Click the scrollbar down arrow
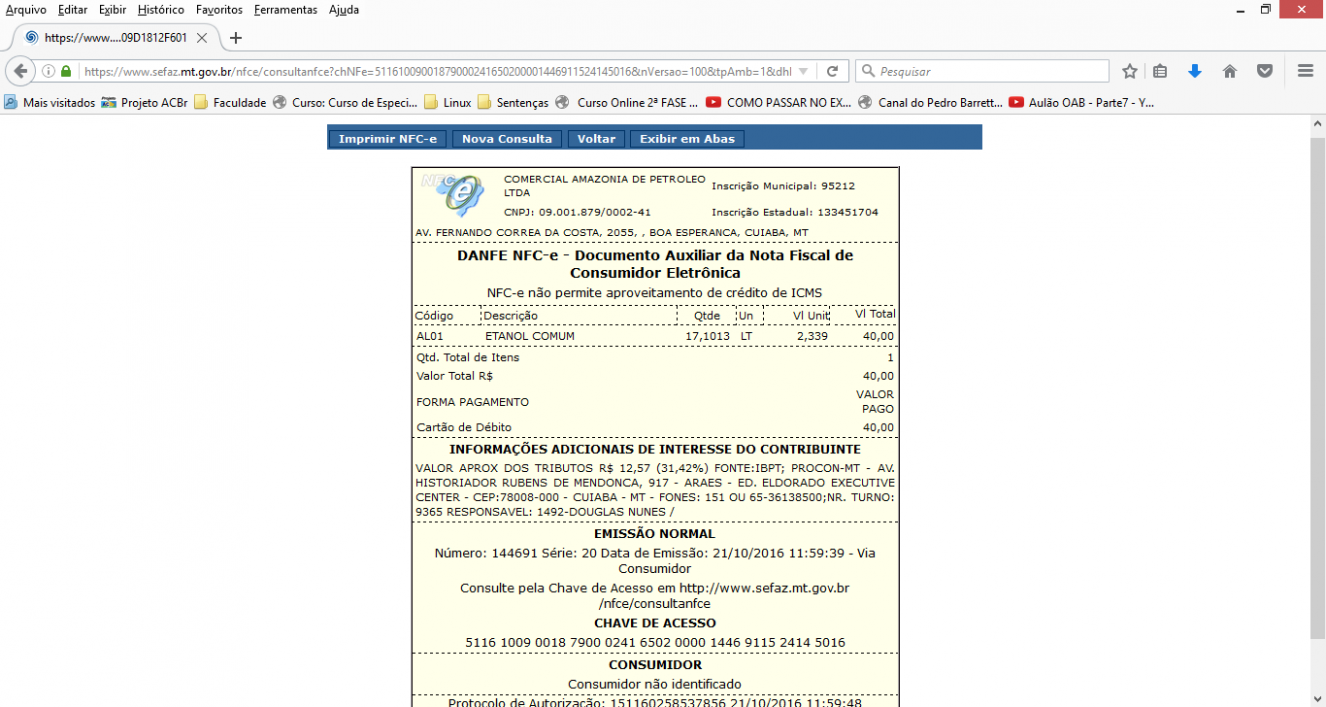This screenshot has height=707, width=1326. 1318,698
